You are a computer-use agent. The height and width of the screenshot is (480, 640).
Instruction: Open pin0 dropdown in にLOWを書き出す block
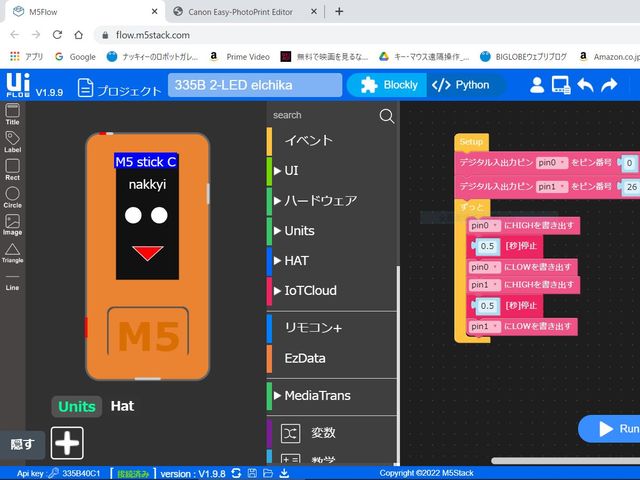click(x=484, y=267)
